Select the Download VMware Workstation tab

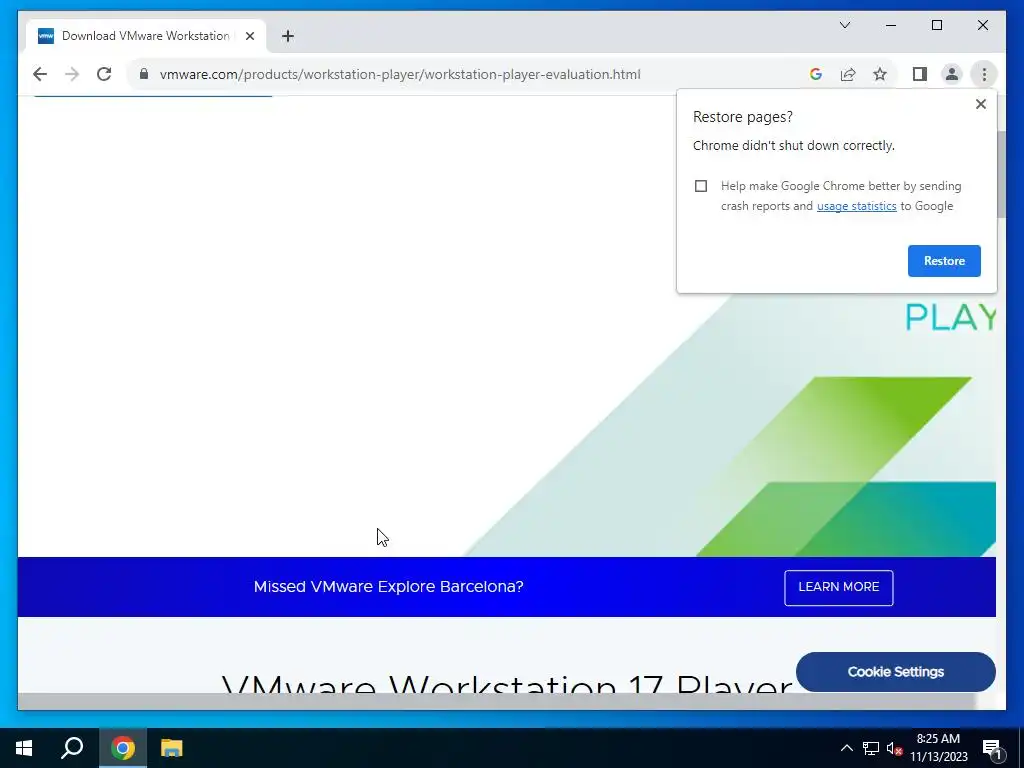pyautogui.click(x=146, y=36)
